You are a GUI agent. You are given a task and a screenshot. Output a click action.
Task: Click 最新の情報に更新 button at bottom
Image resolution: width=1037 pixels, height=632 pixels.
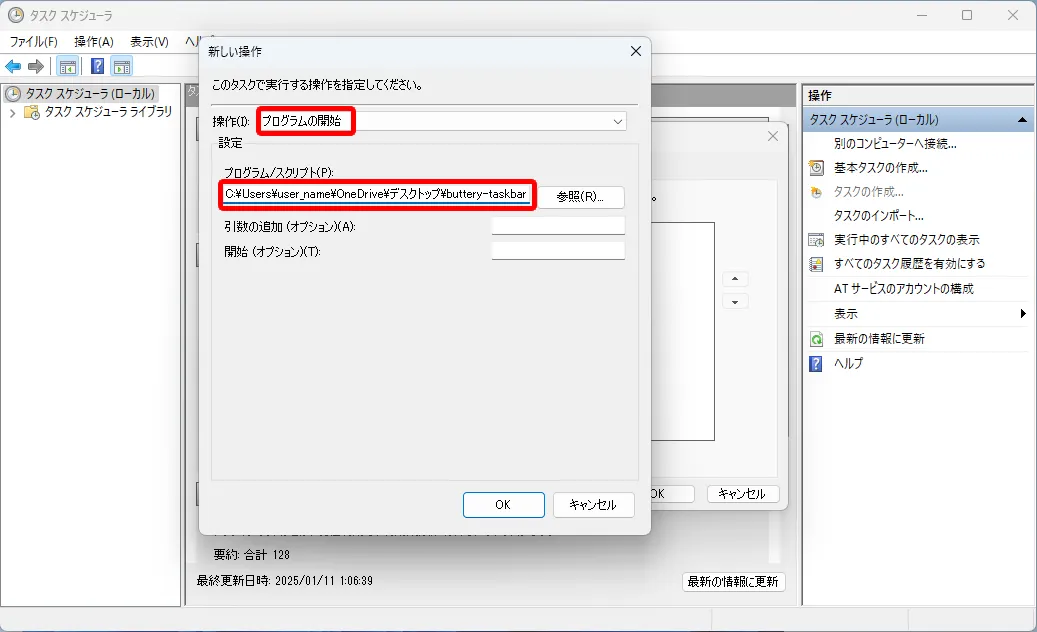click(733, 582)
